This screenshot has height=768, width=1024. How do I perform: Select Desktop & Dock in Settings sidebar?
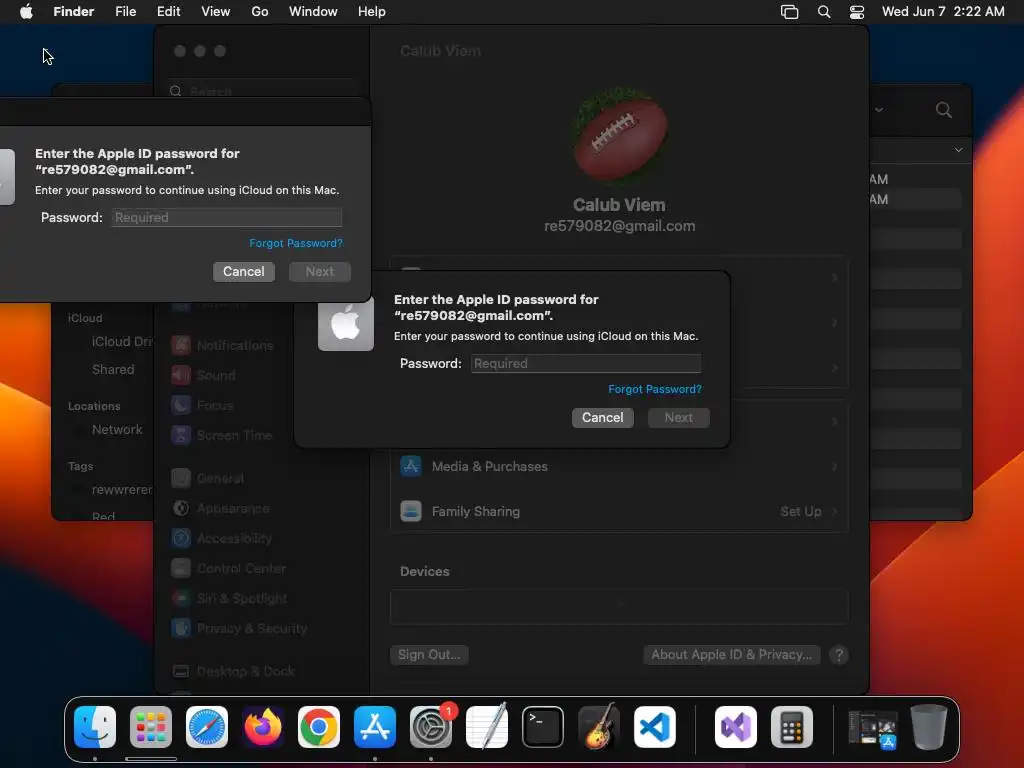(x=232, y=671)
